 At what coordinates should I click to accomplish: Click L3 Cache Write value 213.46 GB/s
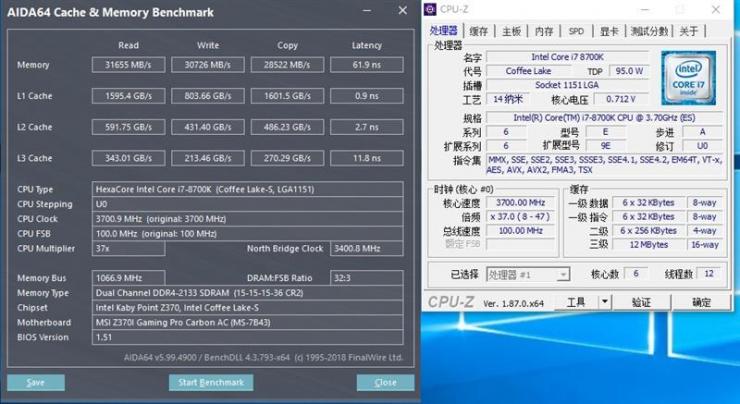(208, 158)
